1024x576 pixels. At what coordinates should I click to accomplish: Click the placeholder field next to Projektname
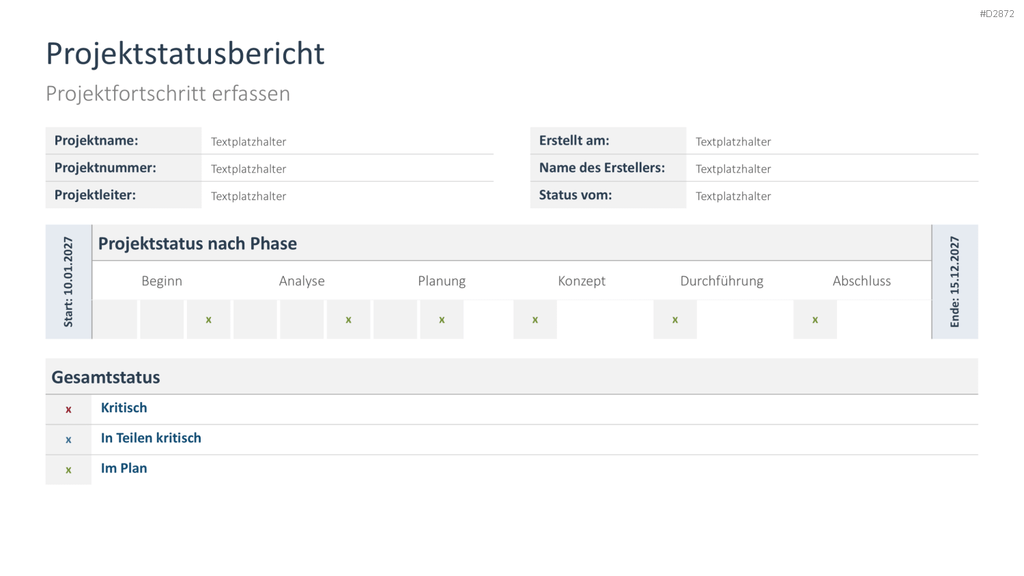(x=347, y=141)
